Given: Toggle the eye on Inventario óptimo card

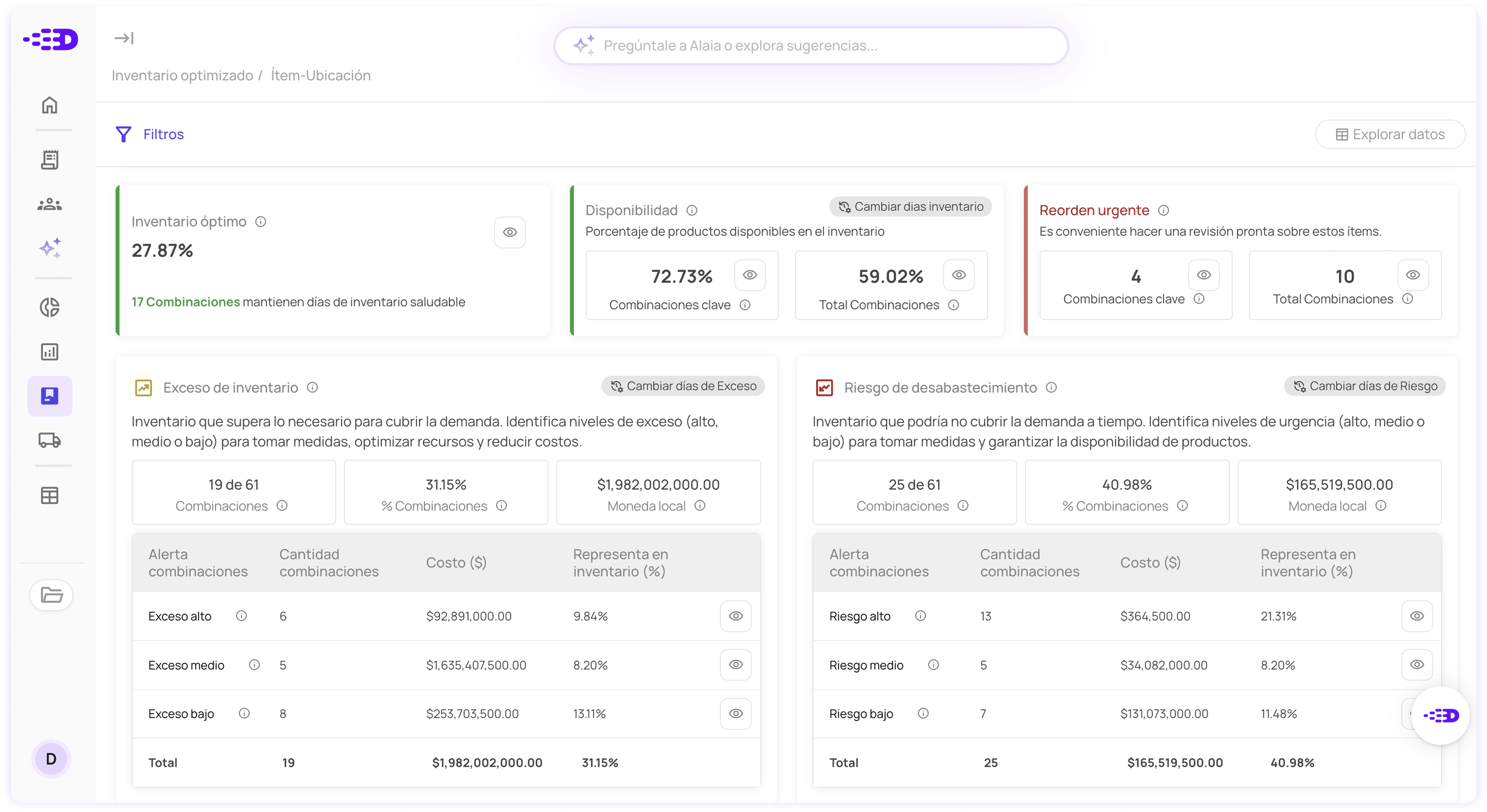Looking at the screenshot, I should (510, 232).
